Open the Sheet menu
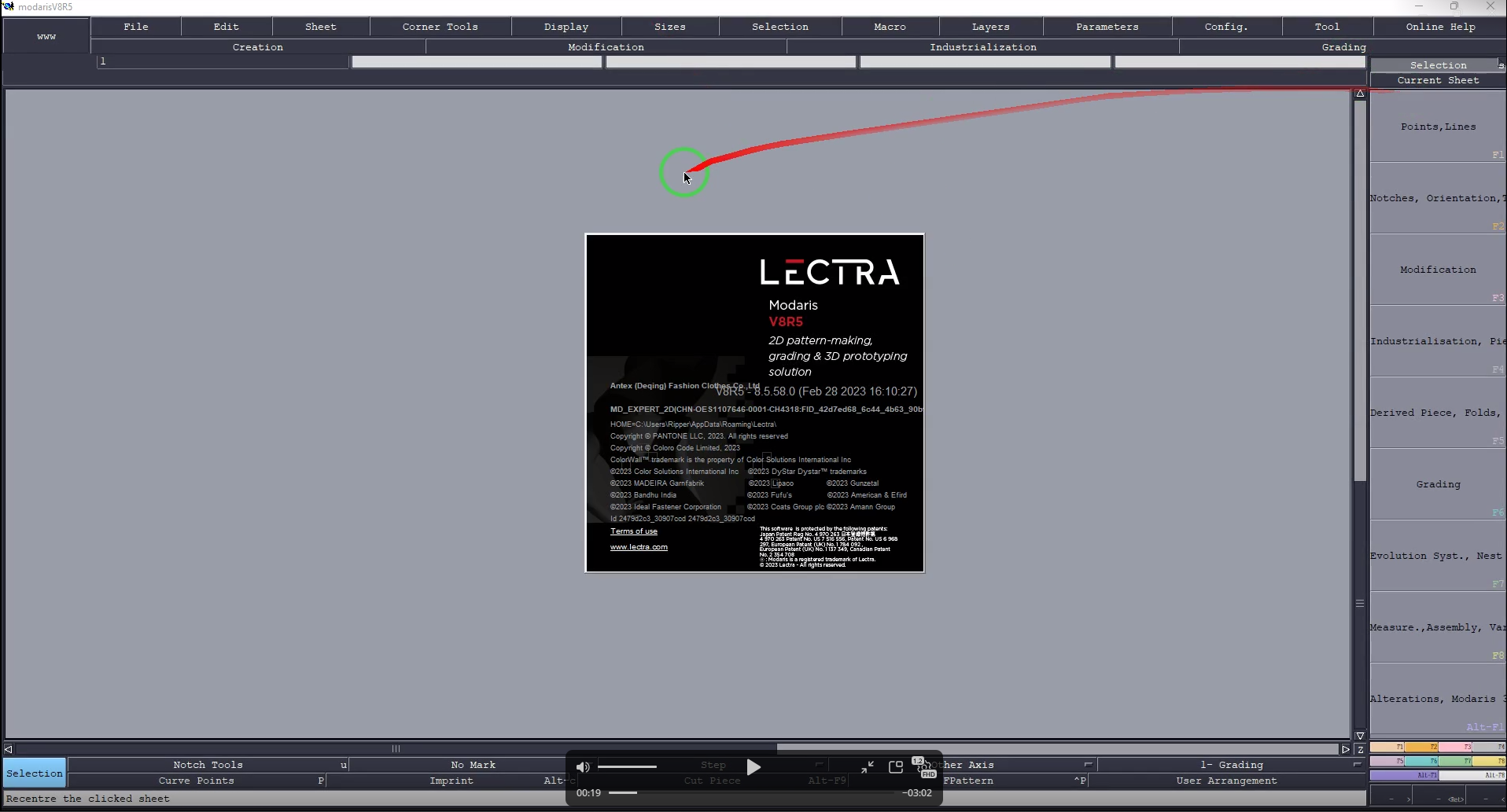The height and width of the screenshot is (812, 1507). [x=321, y=27]
